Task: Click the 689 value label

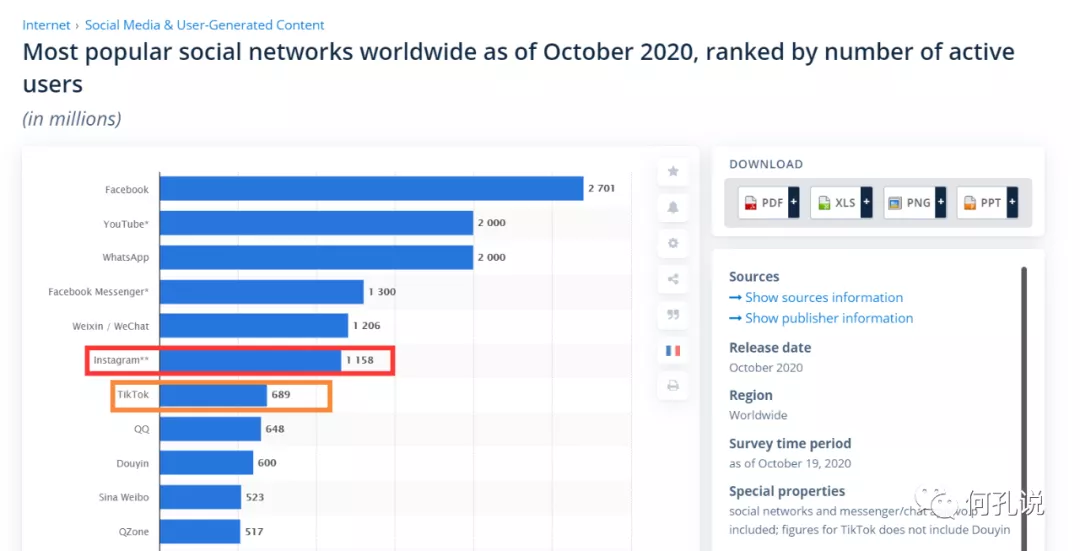Action: coord(281,394)
